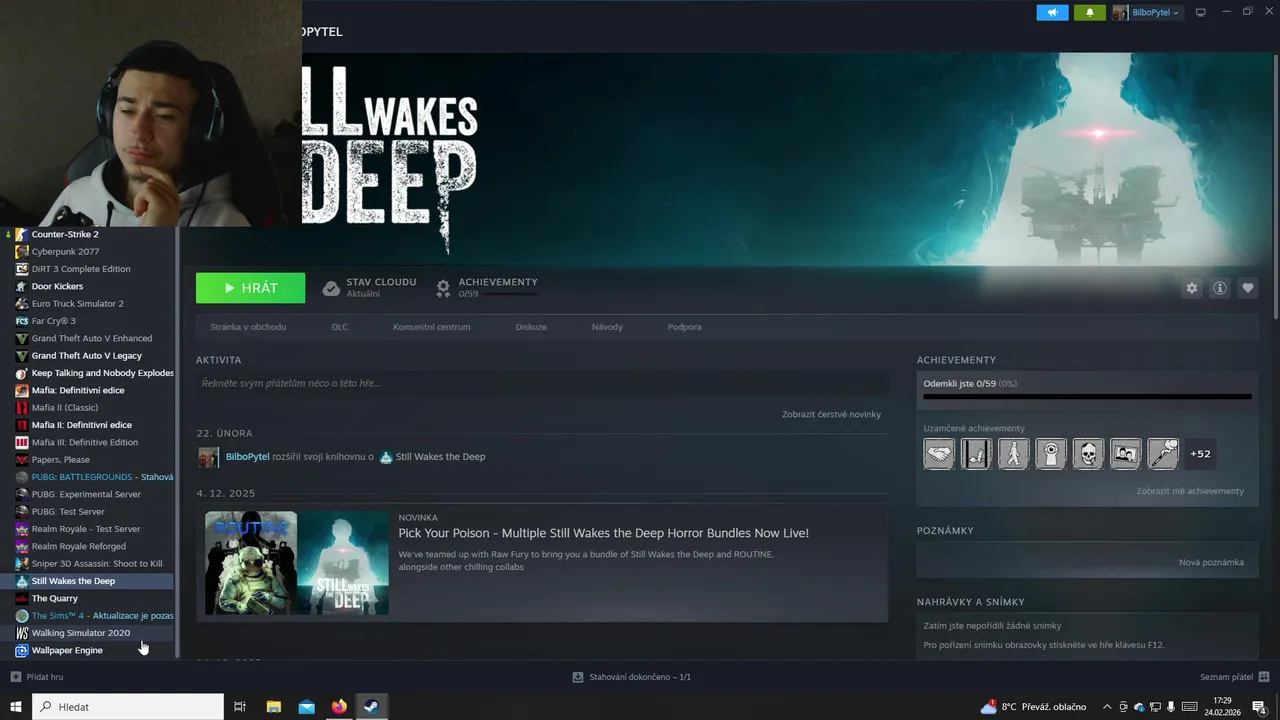
Task: Expand the BilboPytel account dropdown
Action: pos(1146,12)
